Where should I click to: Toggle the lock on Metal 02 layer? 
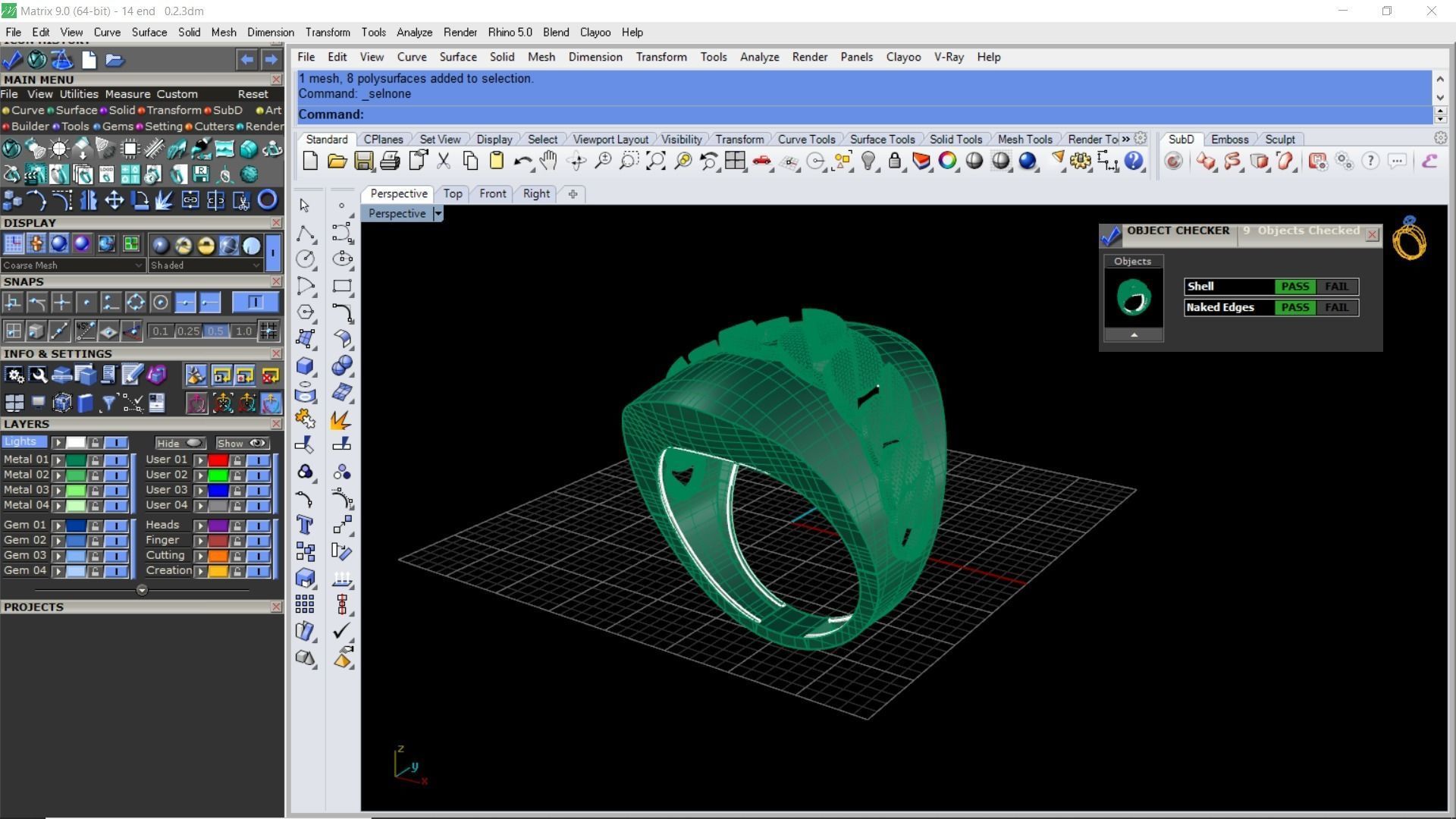tap(95, 475)
